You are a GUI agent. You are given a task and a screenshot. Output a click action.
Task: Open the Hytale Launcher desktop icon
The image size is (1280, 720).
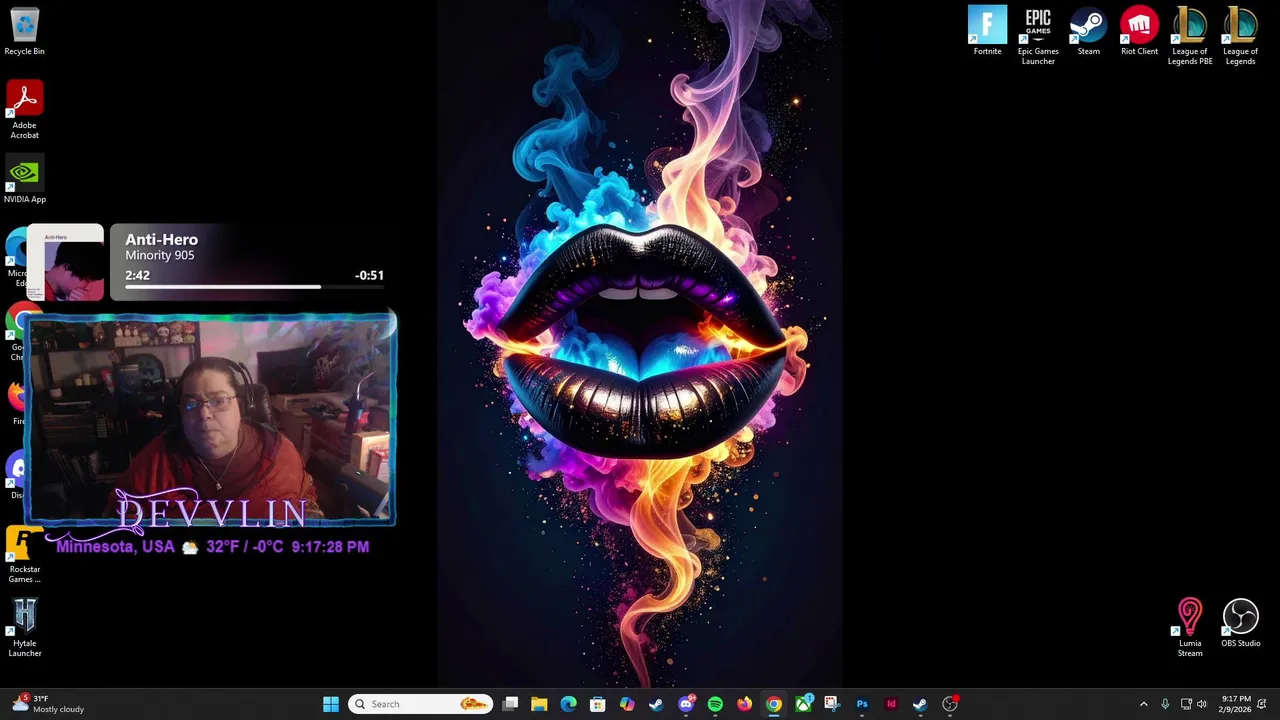pyautogui.click(x=24, y=628)
